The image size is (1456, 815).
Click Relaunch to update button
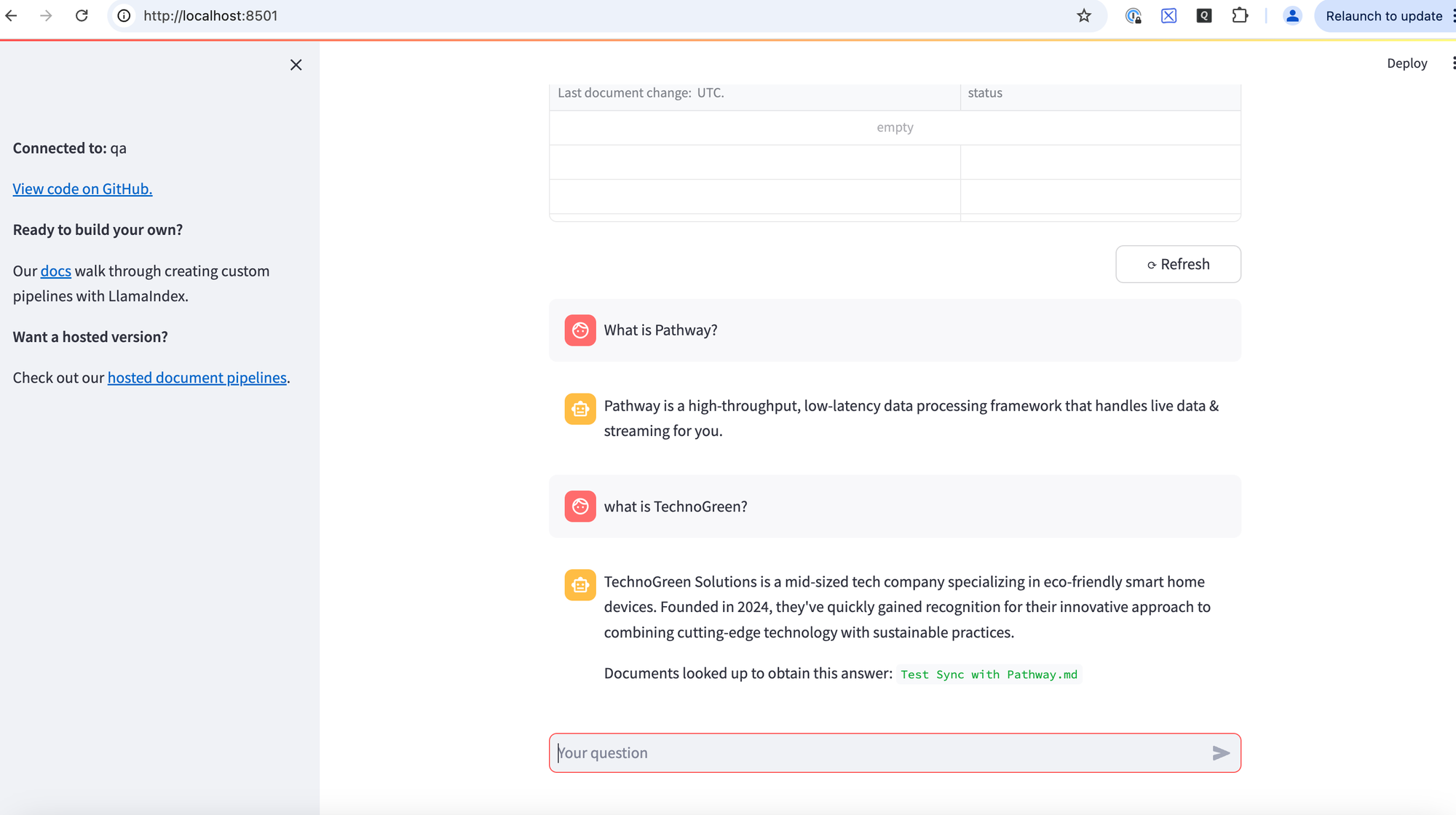tap(1383, 15)
